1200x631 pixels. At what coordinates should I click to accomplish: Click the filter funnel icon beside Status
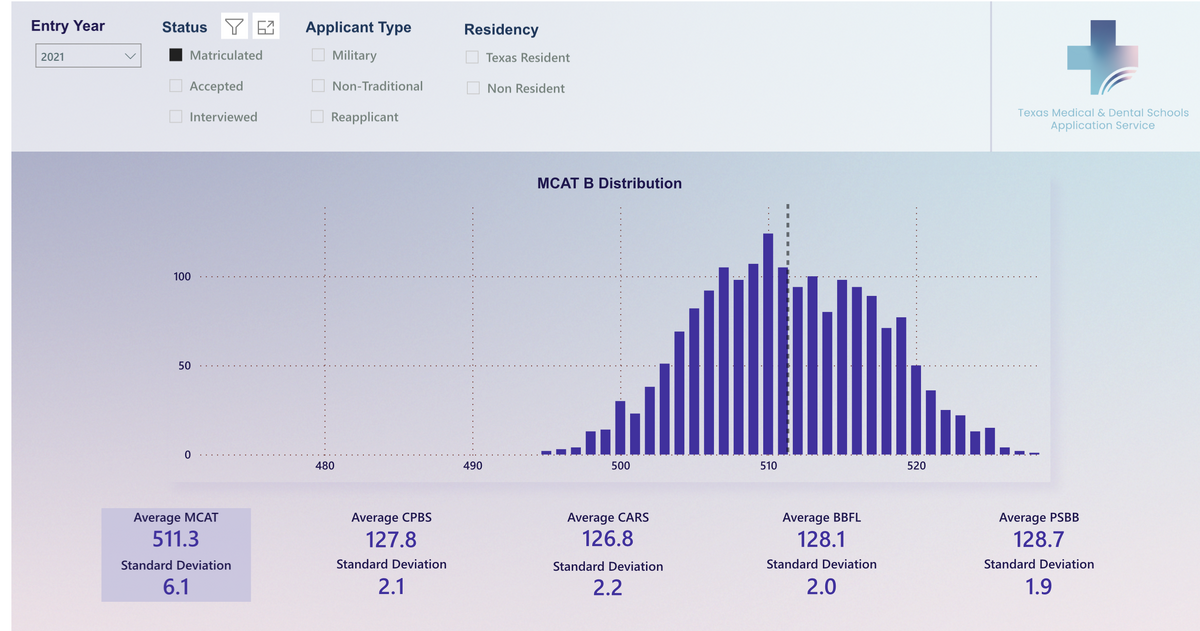pyautogui.click(x=234, y=27)
